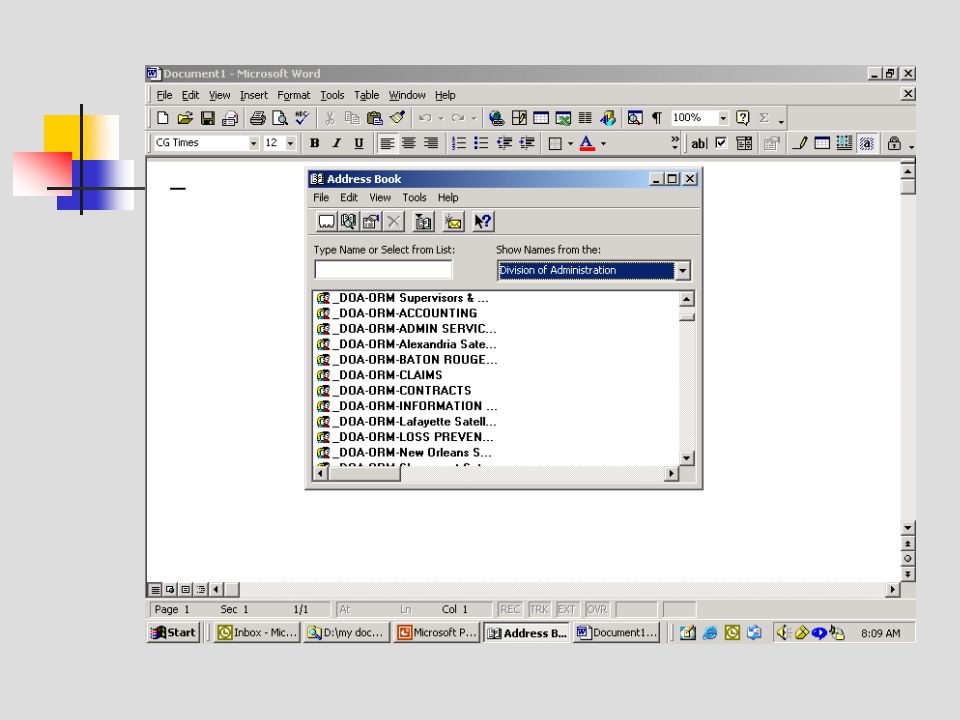Click the Paste clipboard icon
Viewport: 960px width, 720px height.
click(x=375, y=118)
